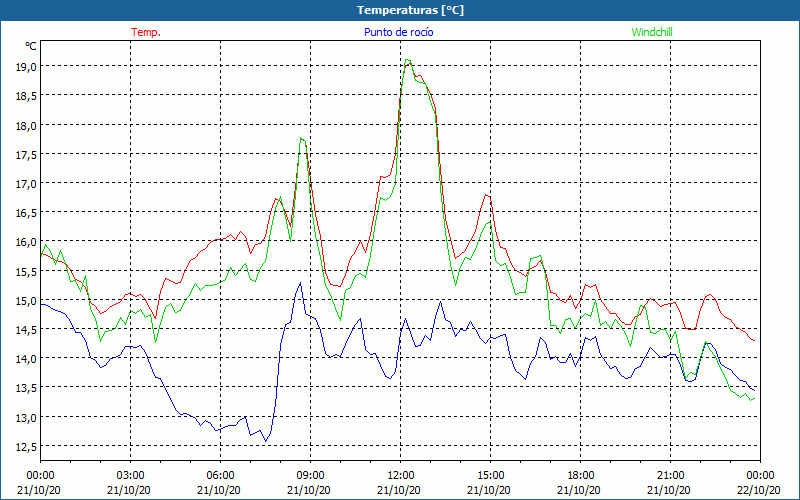Viewport: 800px width, 500px height.
Task: Select the blue 'Punto de rocío' legend label
Action: pyautogui.click(x=398, y=32)
